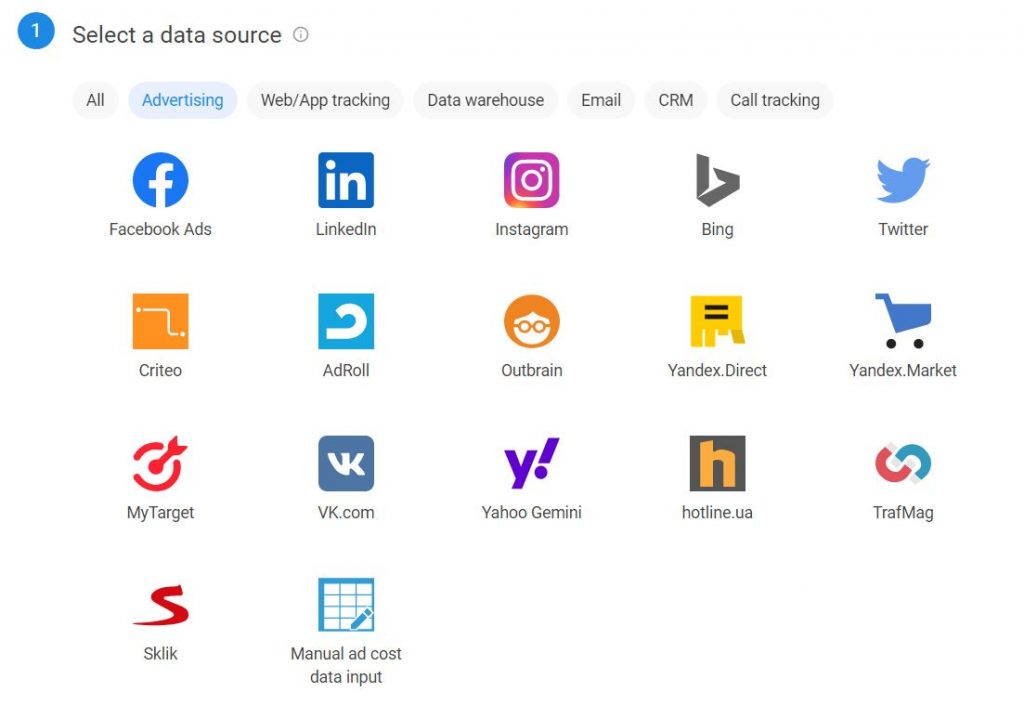Click the "AdRoll" label text

(x=346, y=370)
